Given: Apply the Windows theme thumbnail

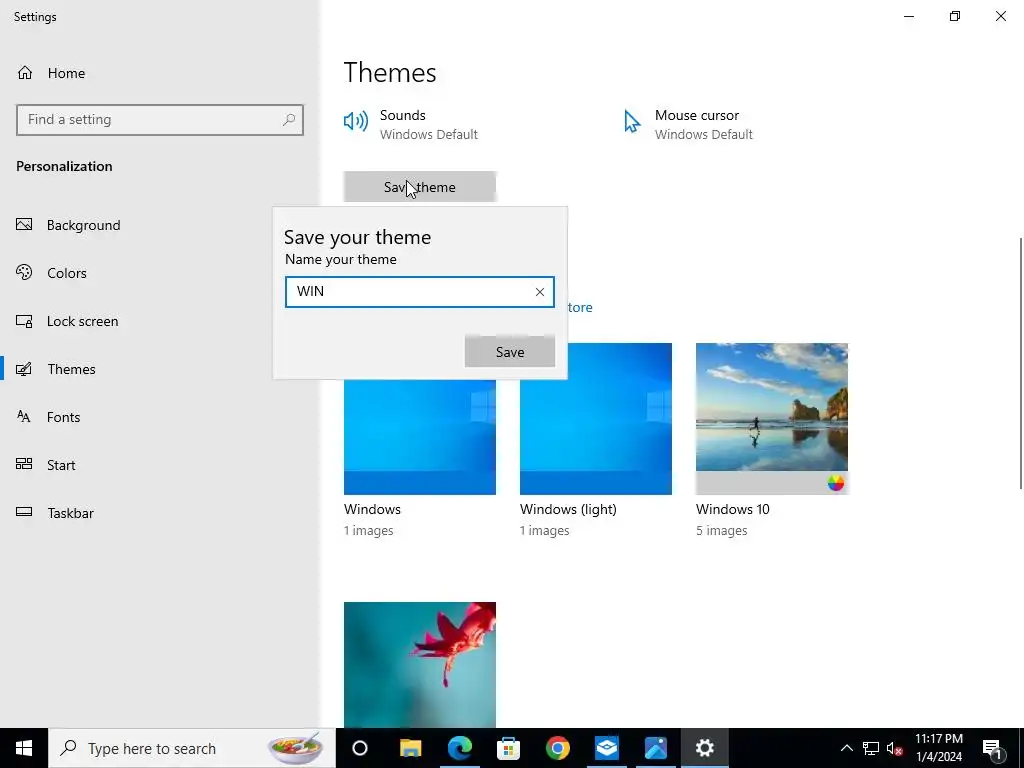Looking at the screenshot, I should click(420, 436).
